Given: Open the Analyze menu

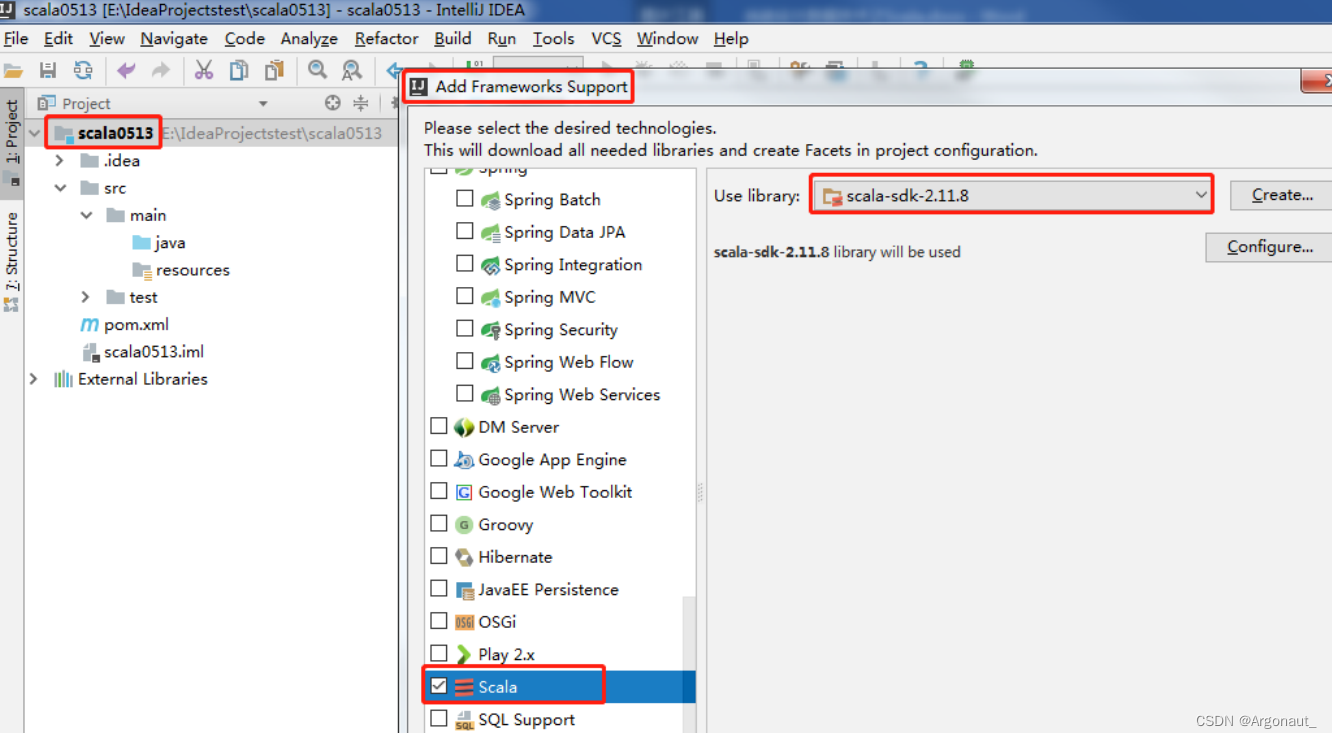Looking at the screenshot, I should click(309, 38).
